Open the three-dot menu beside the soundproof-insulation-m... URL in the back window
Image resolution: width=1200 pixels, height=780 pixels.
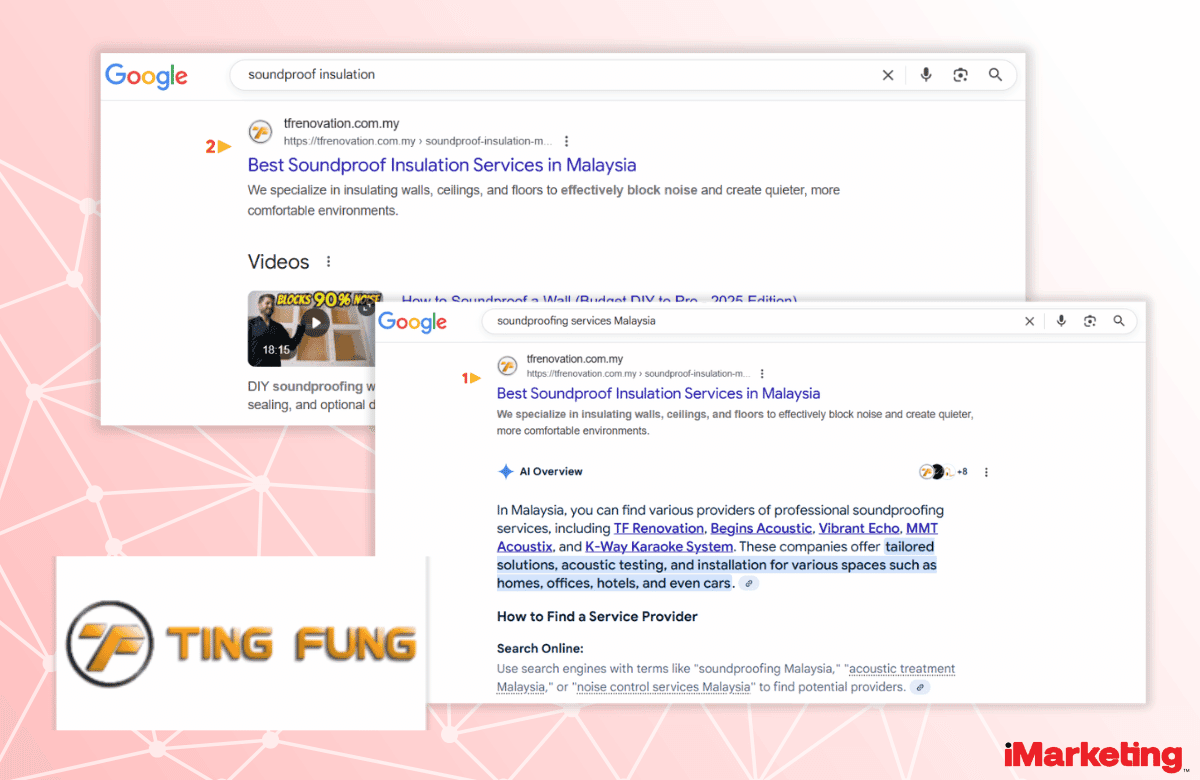[567, 141]
